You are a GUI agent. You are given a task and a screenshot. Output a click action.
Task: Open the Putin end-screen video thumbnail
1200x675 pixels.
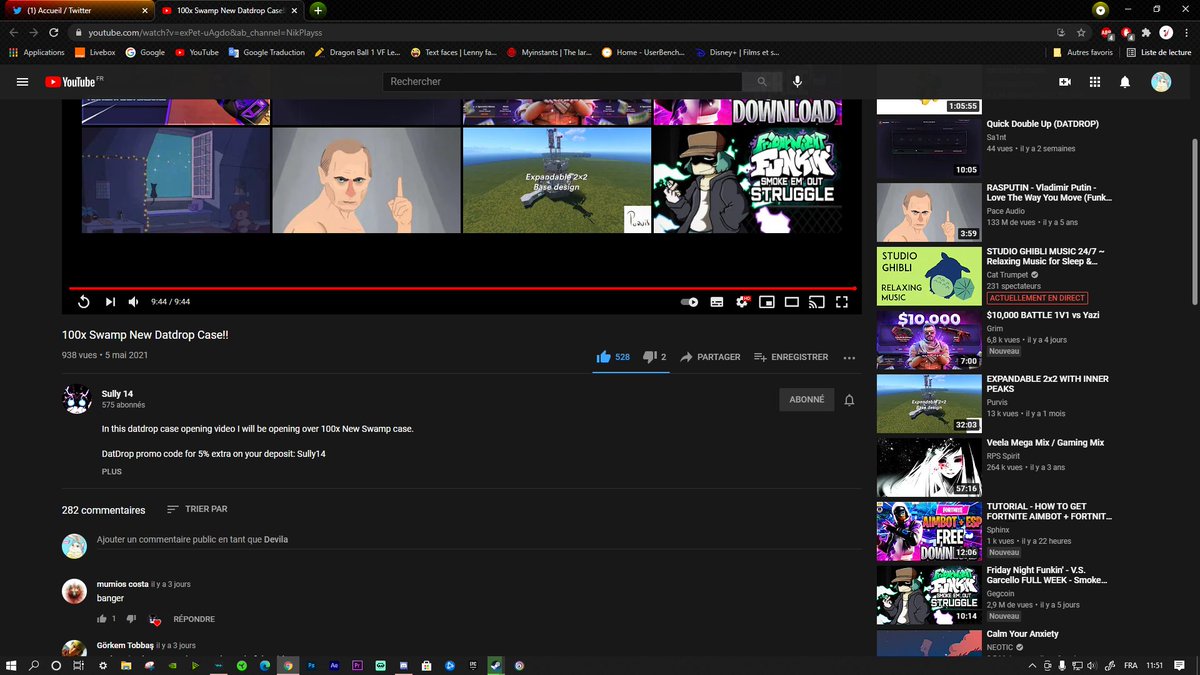coord(366,180)
